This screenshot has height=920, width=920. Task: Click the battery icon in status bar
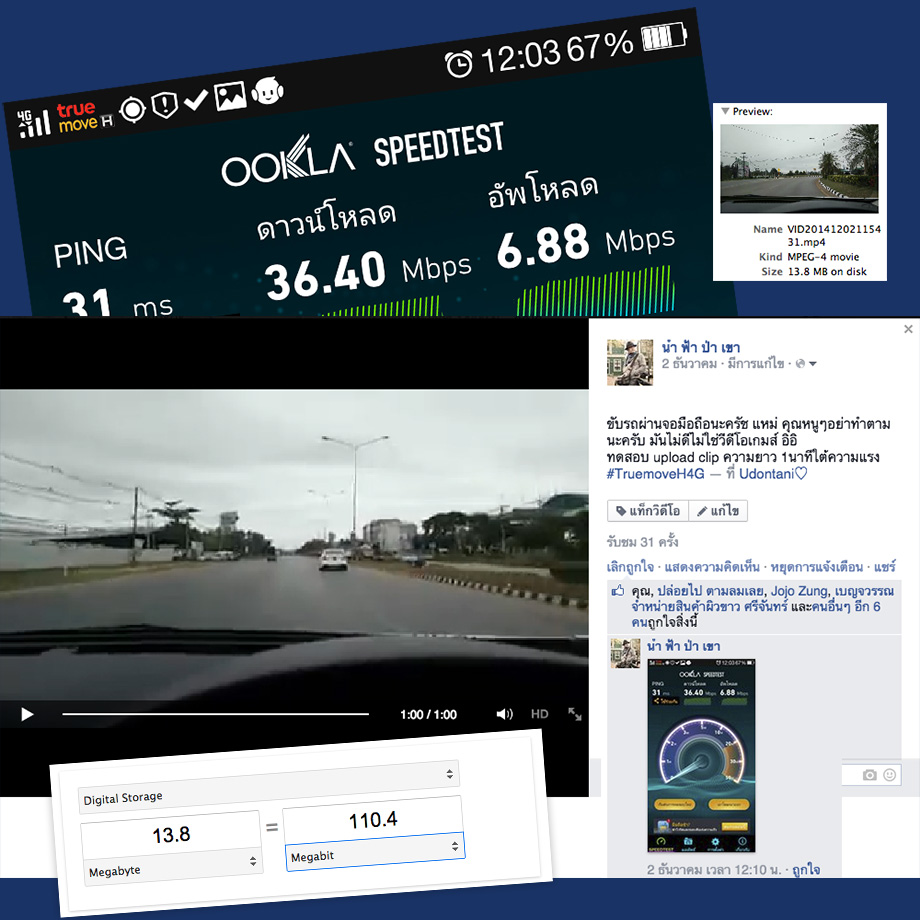tap(664, 36)
